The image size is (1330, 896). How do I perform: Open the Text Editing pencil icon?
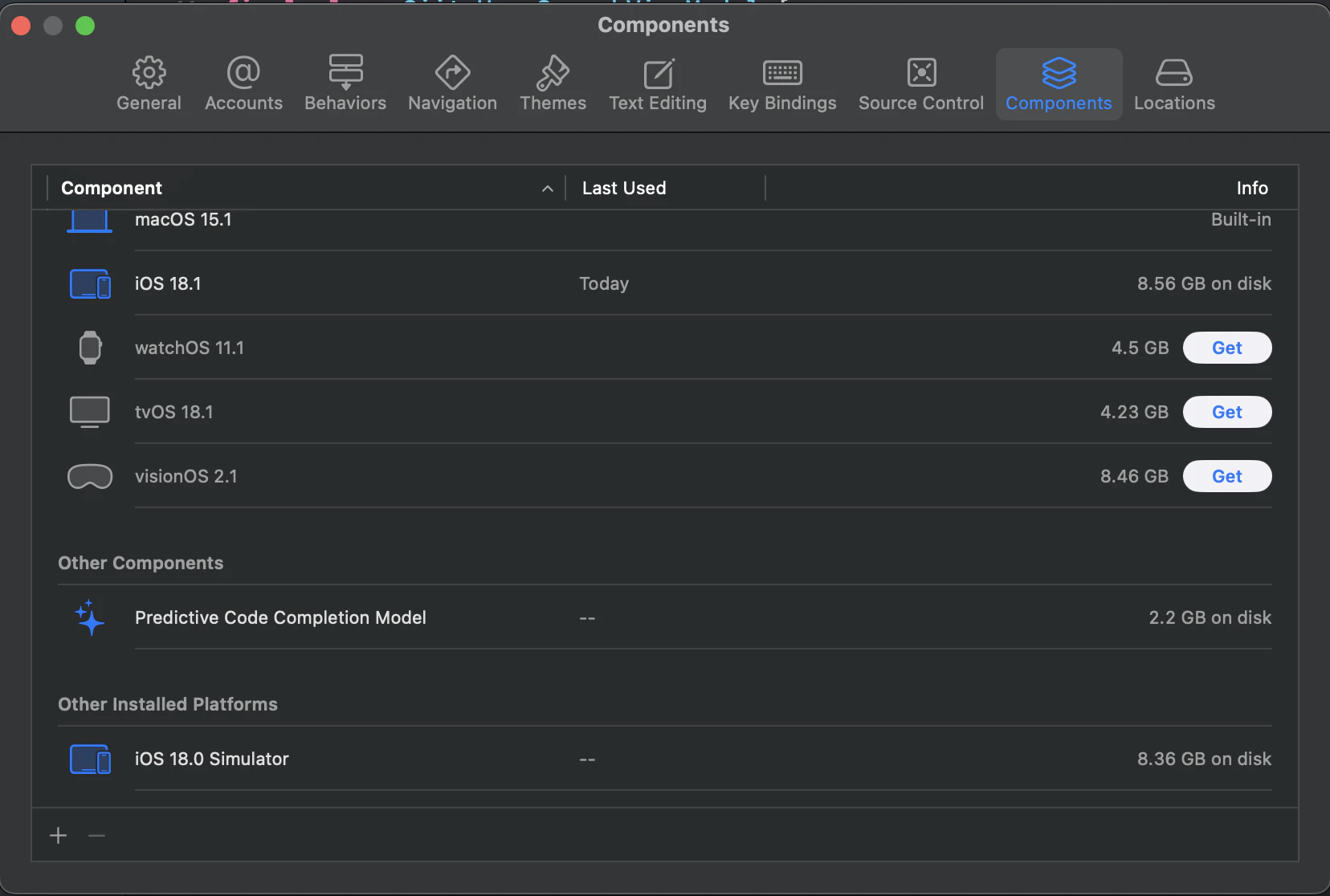click(659, 73)
